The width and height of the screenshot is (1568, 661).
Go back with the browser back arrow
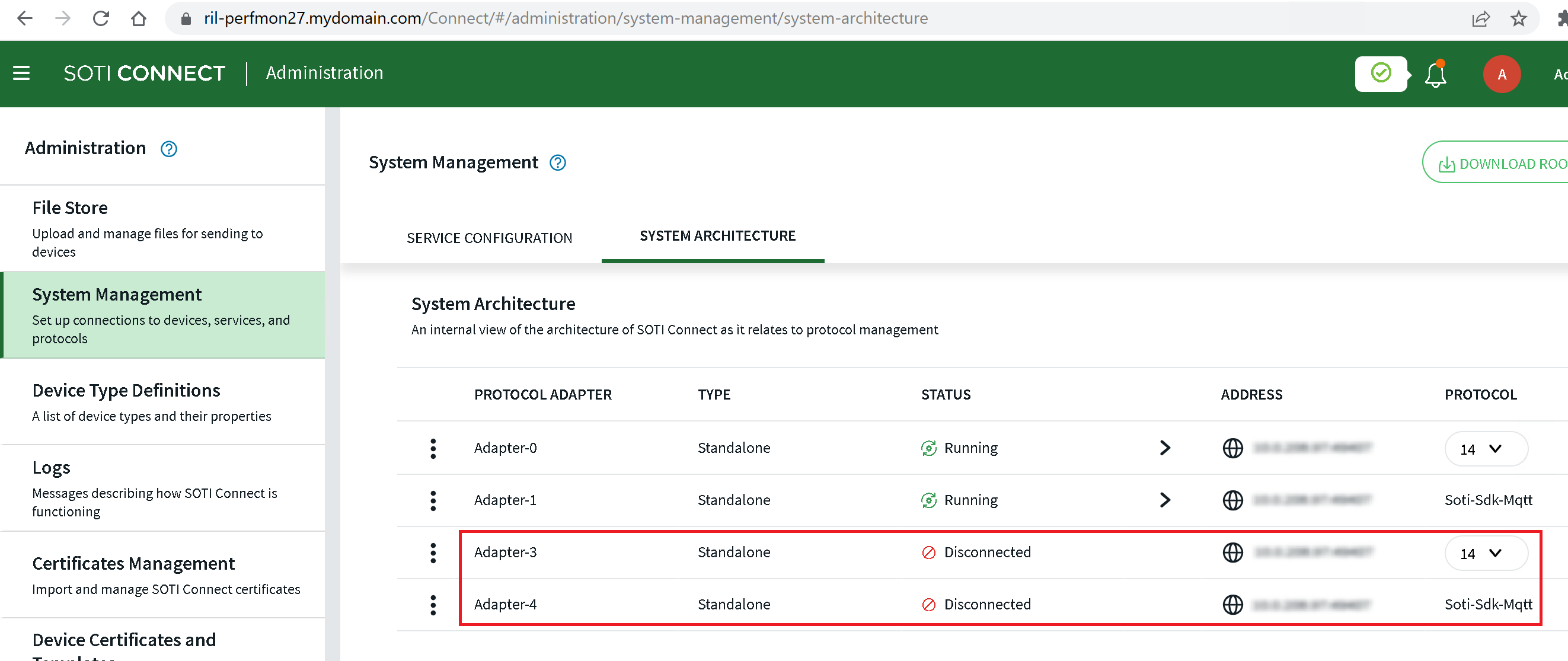tap(24, 18)
